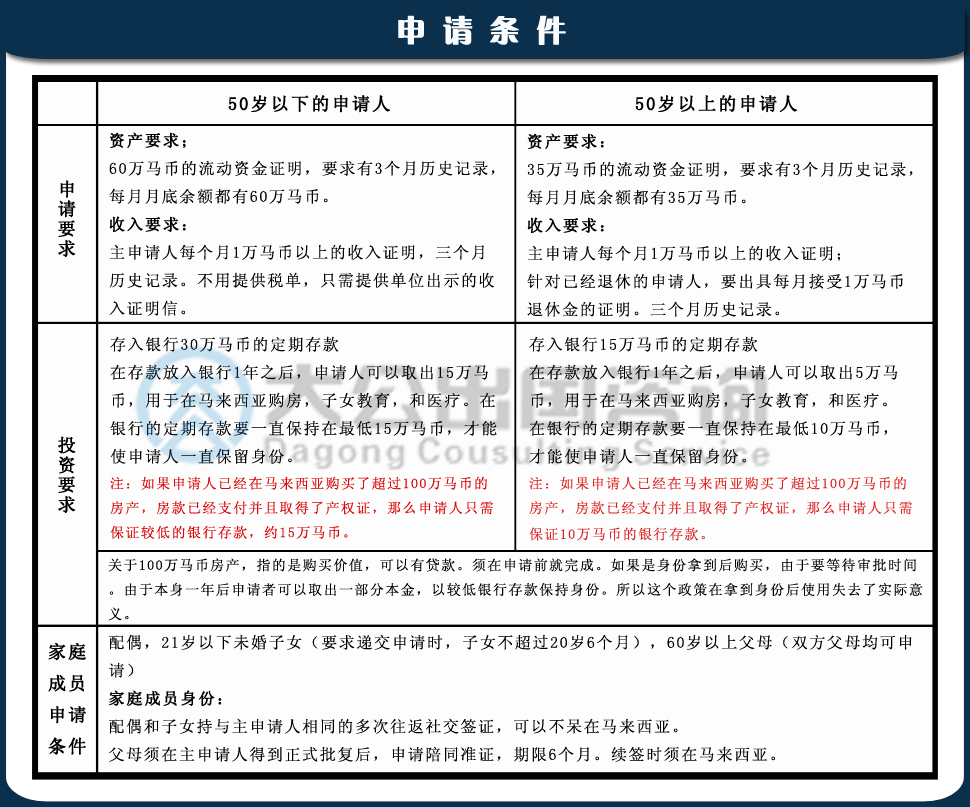Select the line "每月月底余额都有60万马币。"
This screenshot has height=808, width=970.
tap(220, 197)
